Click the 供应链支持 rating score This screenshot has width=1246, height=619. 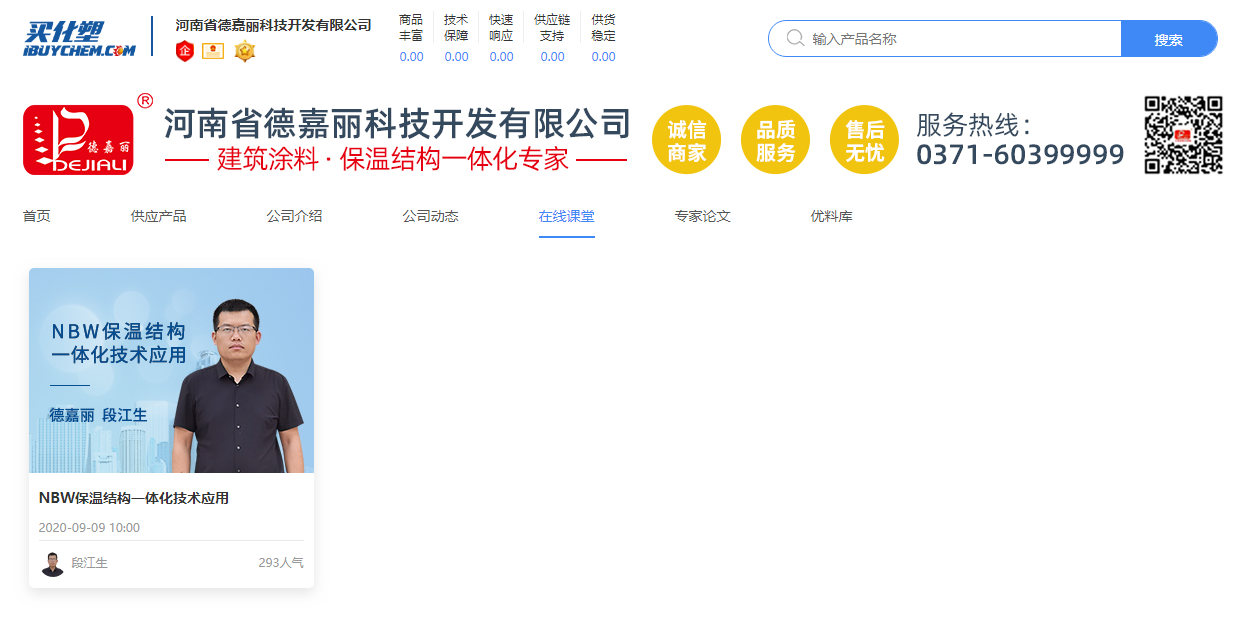[x=552, y=57]
